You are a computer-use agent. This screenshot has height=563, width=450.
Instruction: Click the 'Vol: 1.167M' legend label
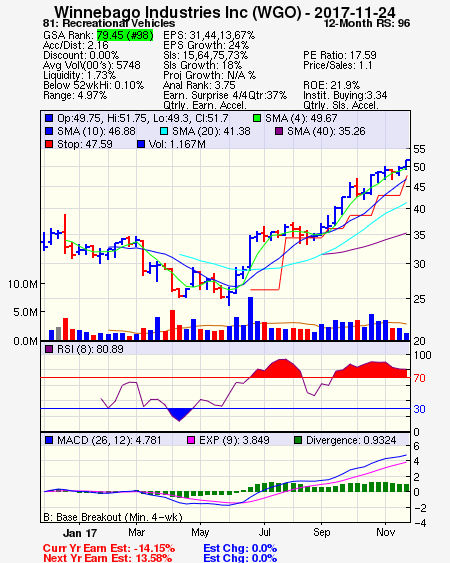pyautogui.click(x=177, y=144)
